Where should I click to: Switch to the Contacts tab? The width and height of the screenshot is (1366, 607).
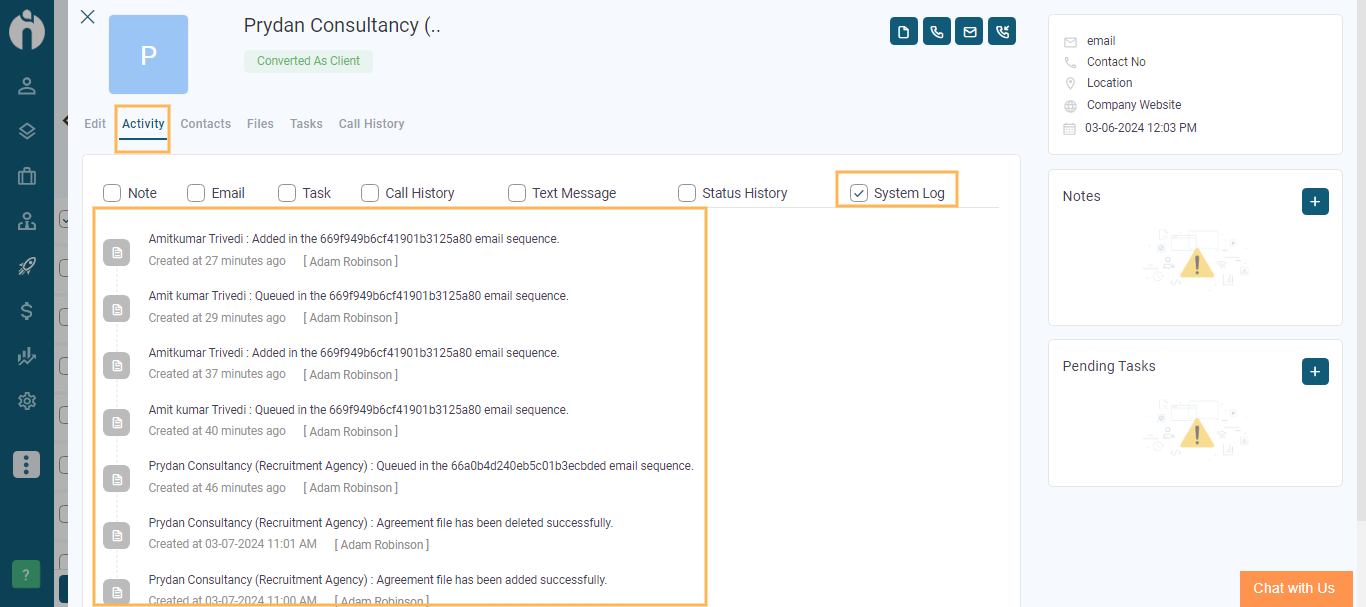click(x=206, y=124)
